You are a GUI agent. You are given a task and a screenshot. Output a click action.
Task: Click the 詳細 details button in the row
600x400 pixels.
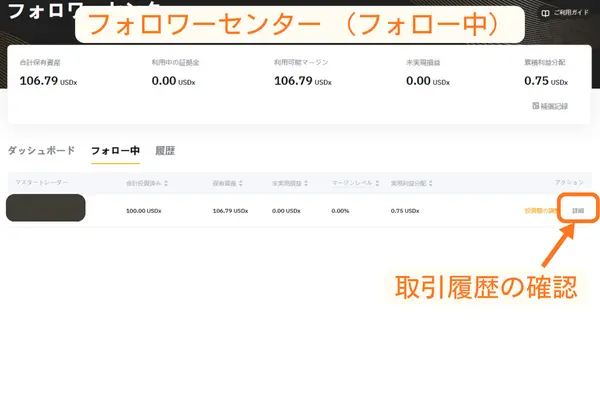[x=578, y=211]
